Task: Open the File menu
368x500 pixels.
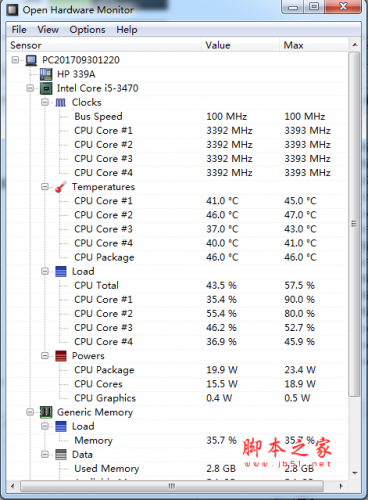Action: 19,30
